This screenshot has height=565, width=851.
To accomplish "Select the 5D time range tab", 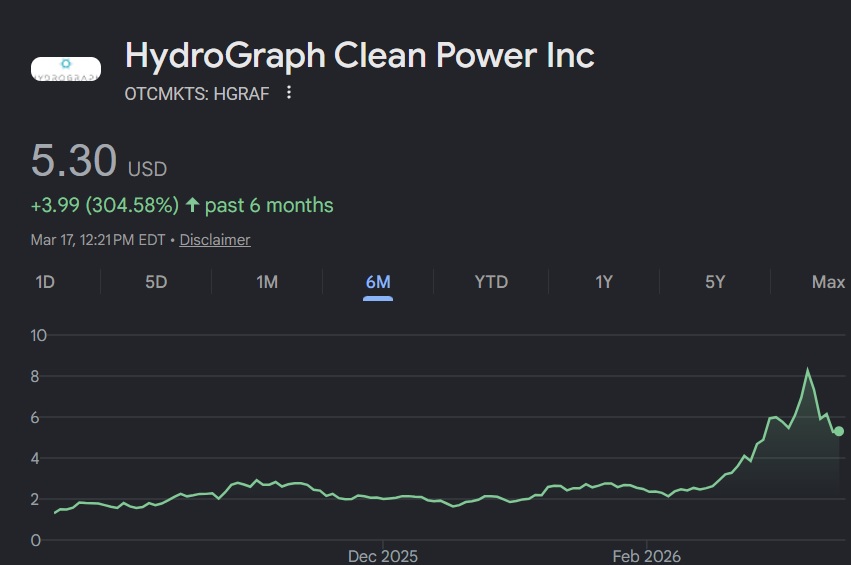I will [x=156, y=282].
